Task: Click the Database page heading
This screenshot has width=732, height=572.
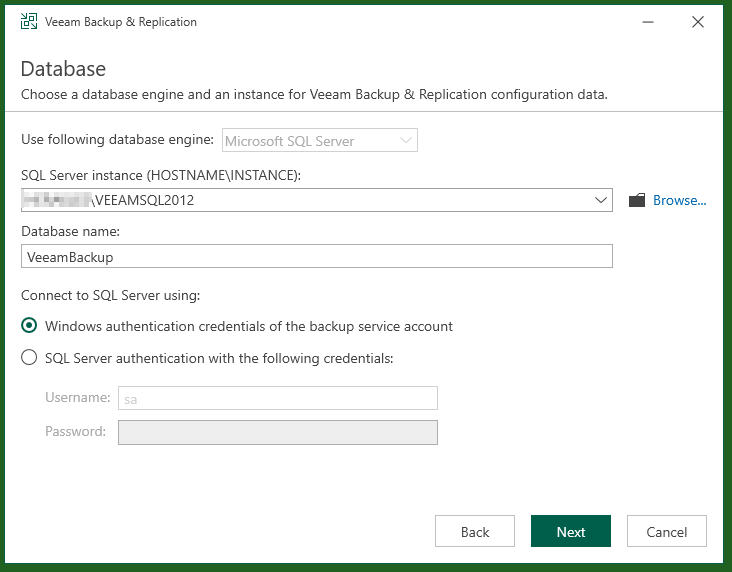Action: click(x=63, y=69)
